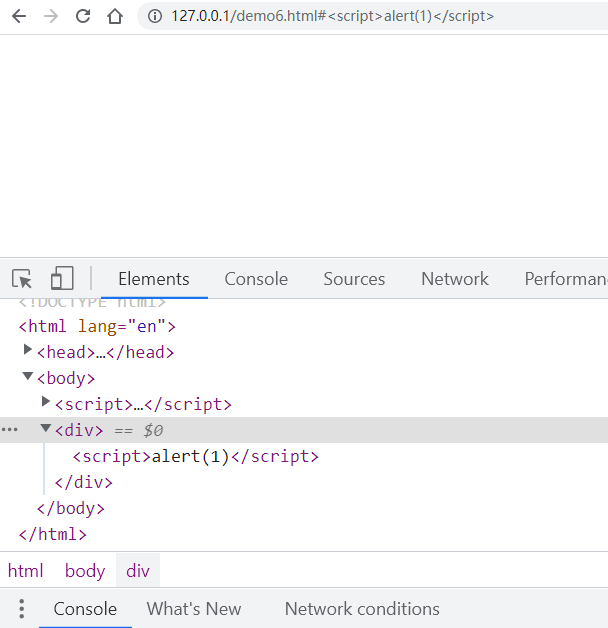Open site information icon in address bar
The height and width of the screenshot is (628, 608).
pyautogui.click(x=155, y=16)
